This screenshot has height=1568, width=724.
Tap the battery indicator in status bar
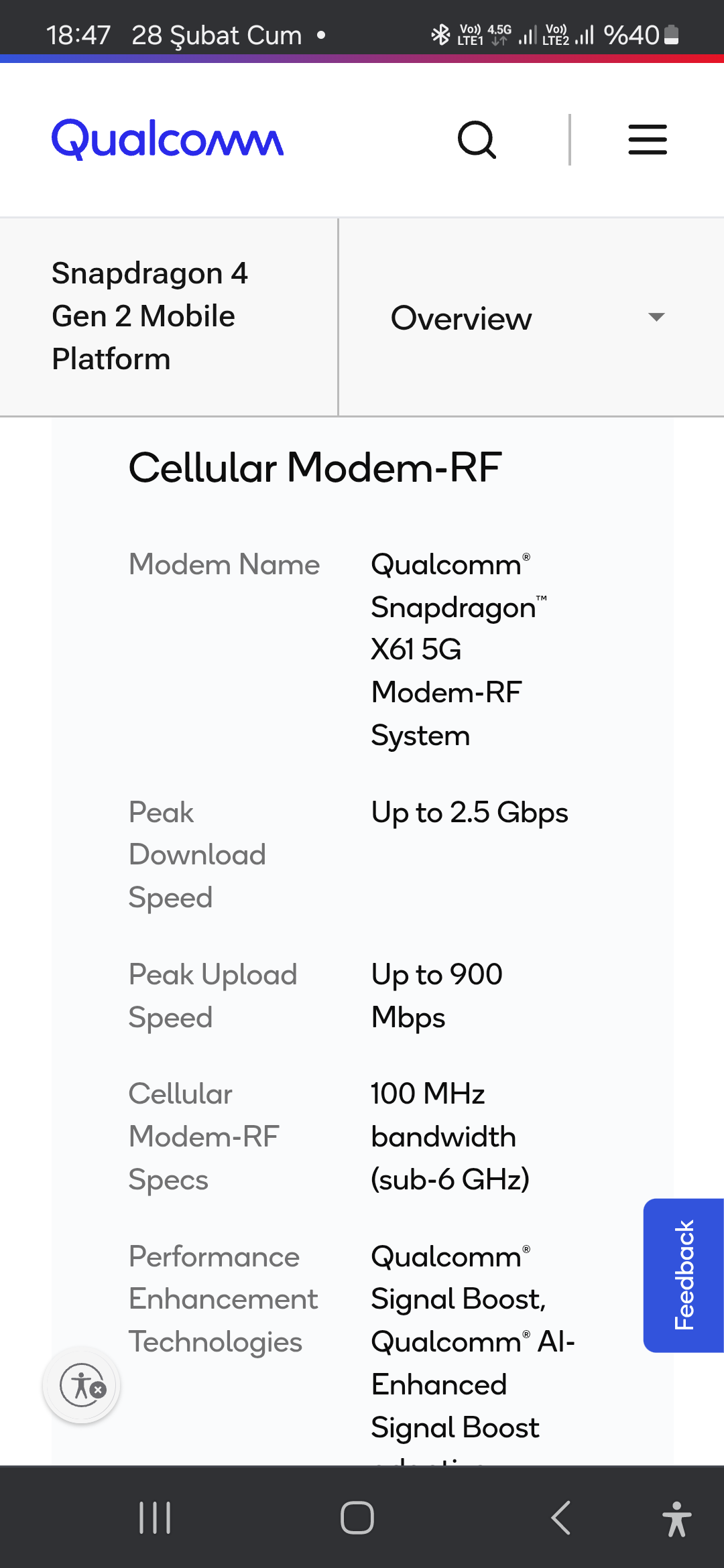(x=671, y=35)
